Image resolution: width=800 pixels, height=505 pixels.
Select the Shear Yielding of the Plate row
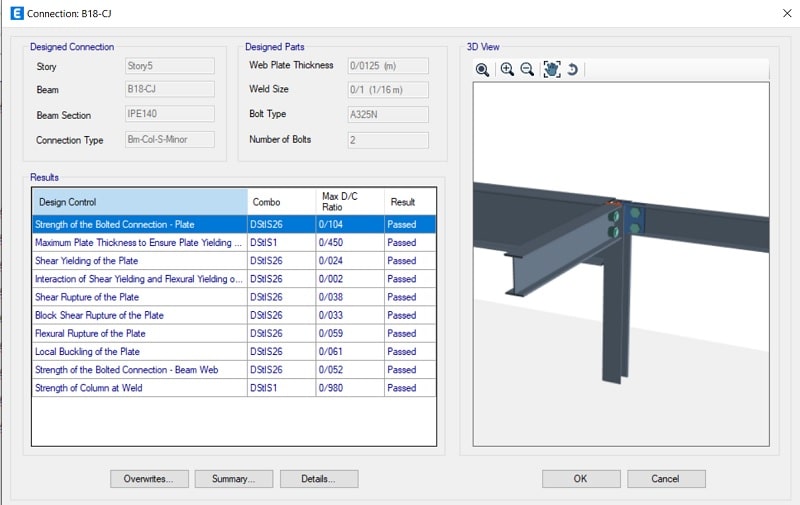pos(234,261)
